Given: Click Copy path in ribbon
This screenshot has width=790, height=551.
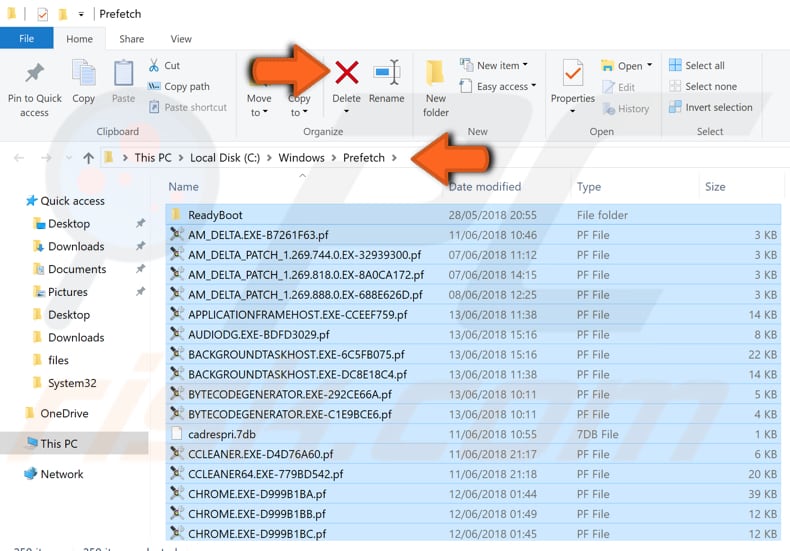Looking at the screenshot, I should point(179,87).
